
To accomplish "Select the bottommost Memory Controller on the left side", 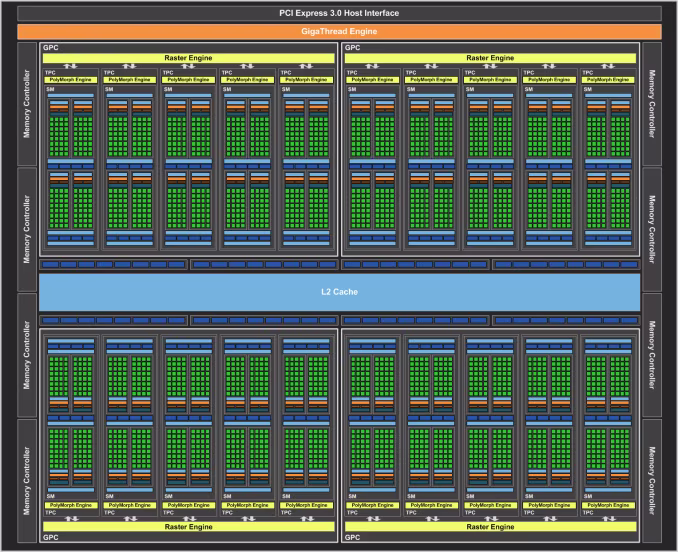I will tap(27, 481).
